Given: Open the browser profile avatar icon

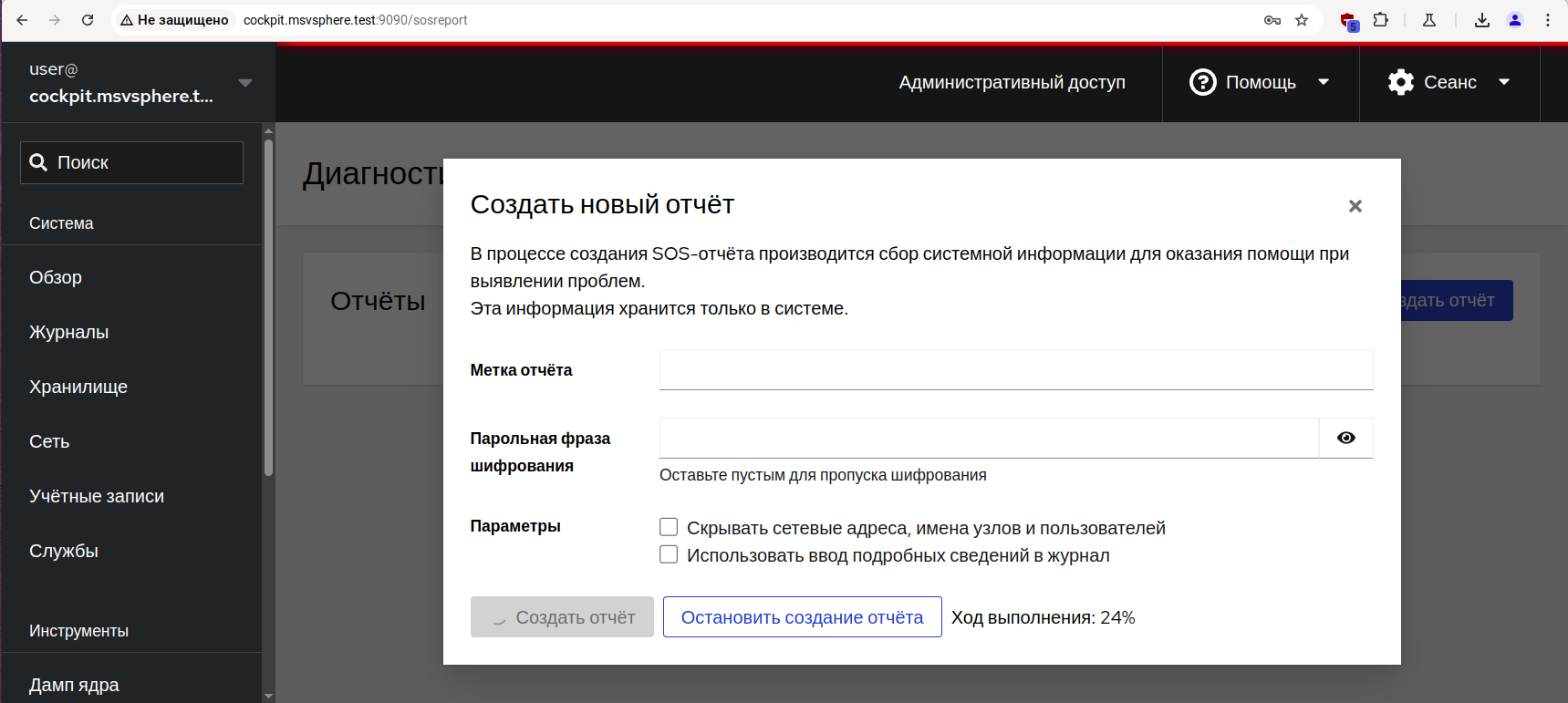Looking at the screenshot, I should point(1515,20).
